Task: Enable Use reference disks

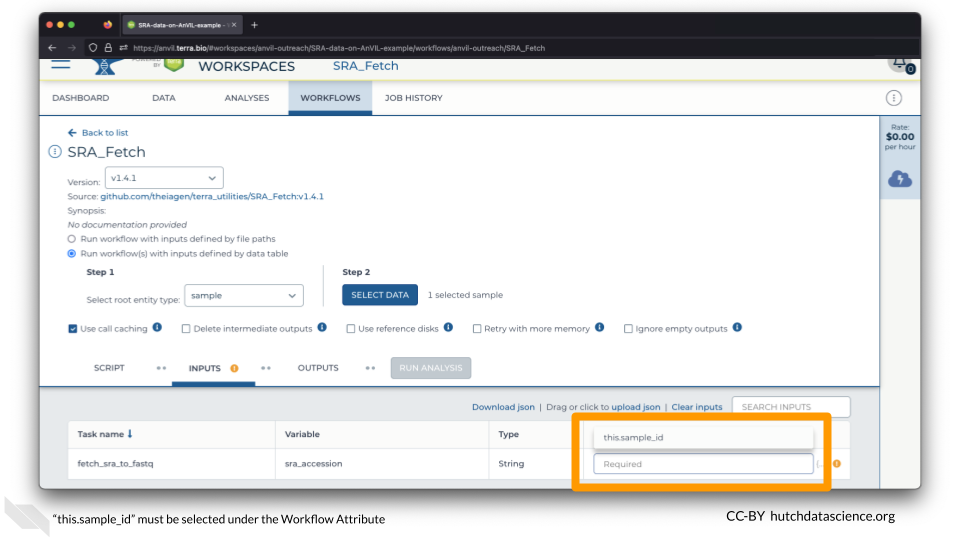Action: tap(350, 329)
